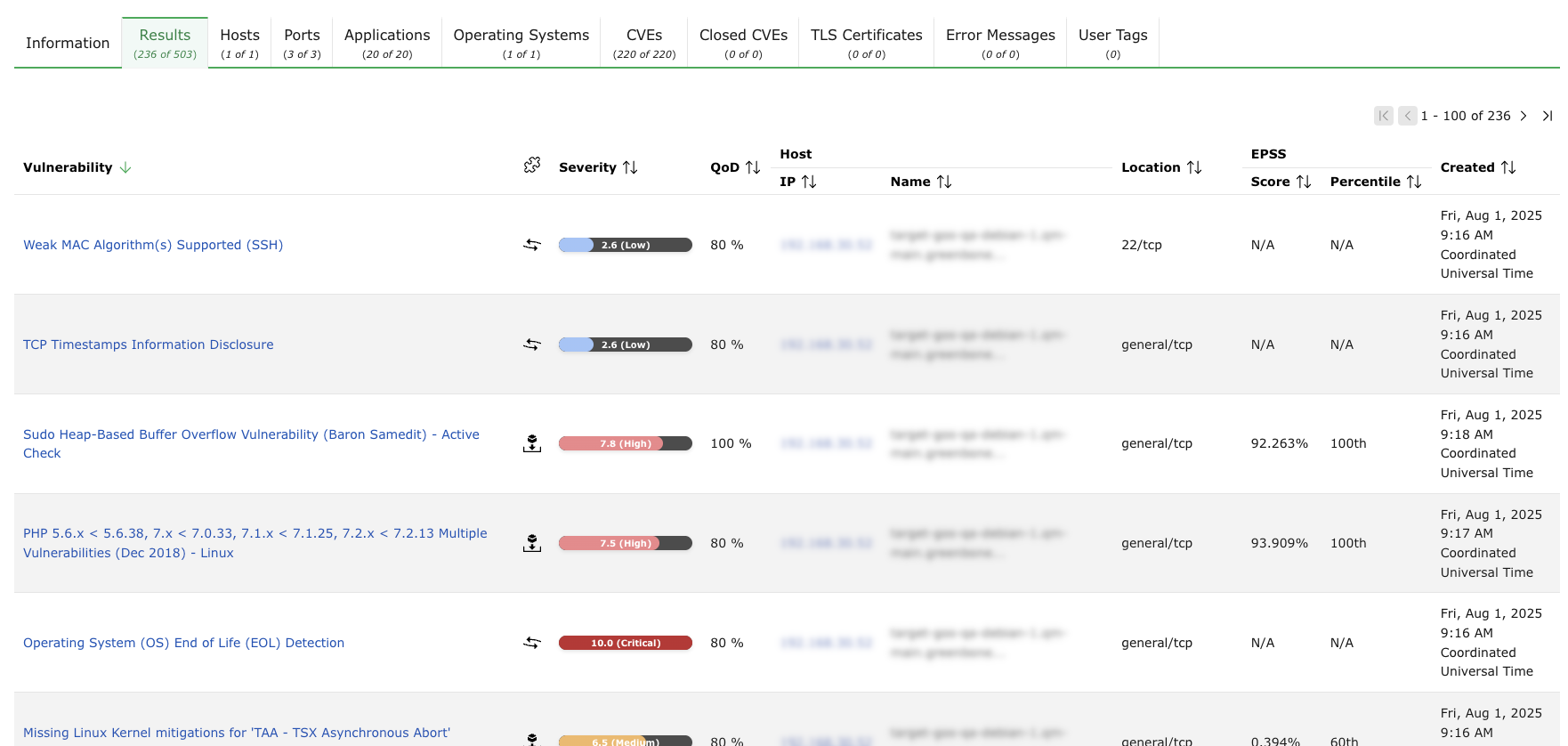This screenshot has height=746, width=1568.
Task: Open Weak MAC Algorithm(s) Supported (SSH) link
Action: pos(153,245)
